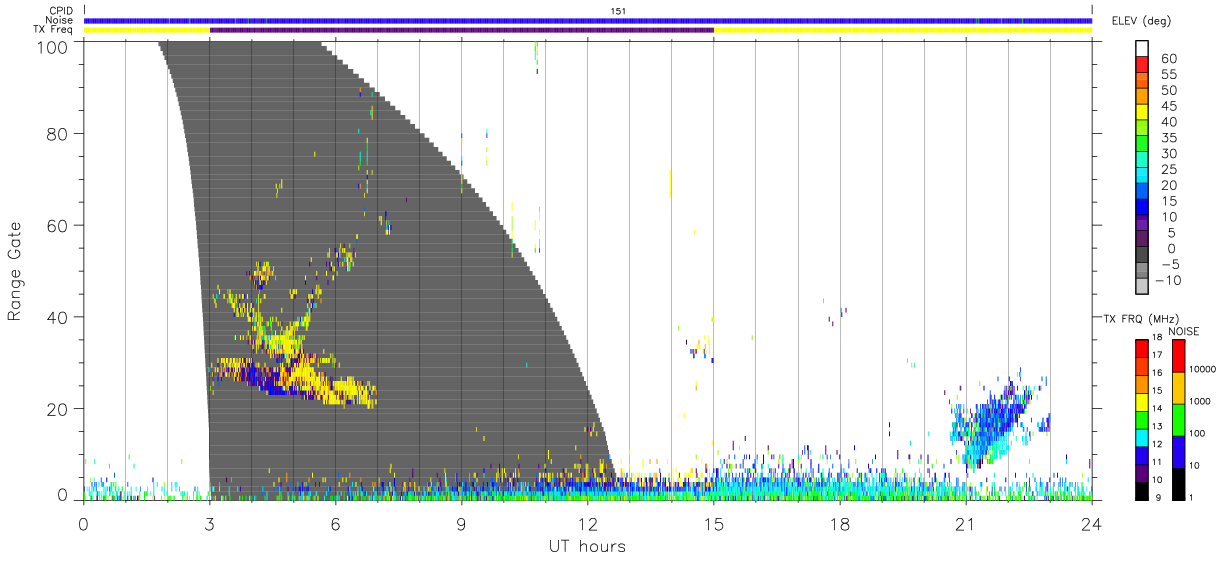Click the NOISE colorbar label '1'

pyautogui.click(x=1191, y=497)
